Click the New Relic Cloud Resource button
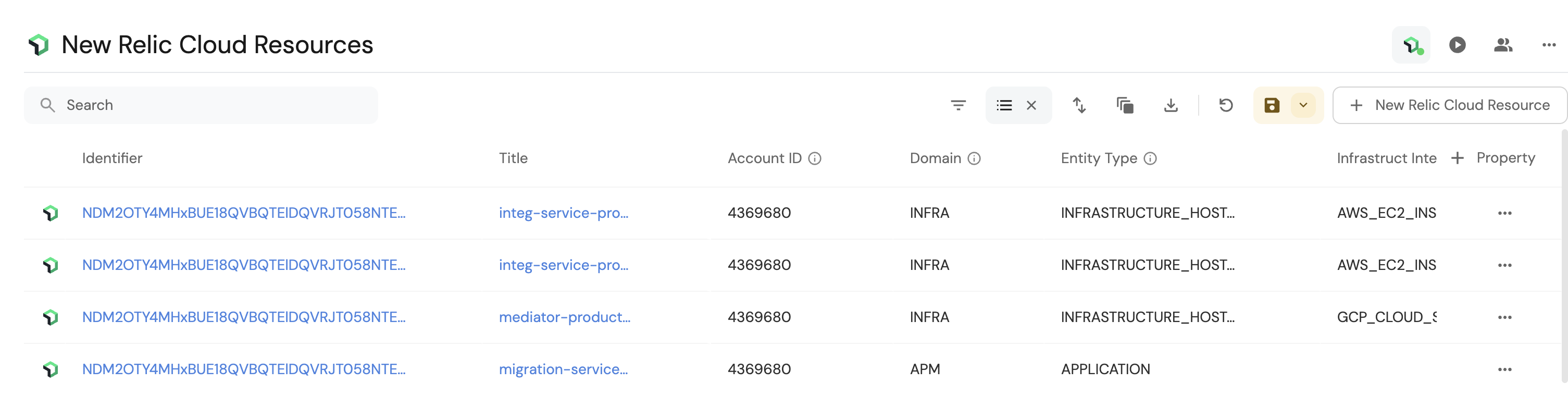The width and height of the screenshot is (1568, 395). coord(1449,105)
